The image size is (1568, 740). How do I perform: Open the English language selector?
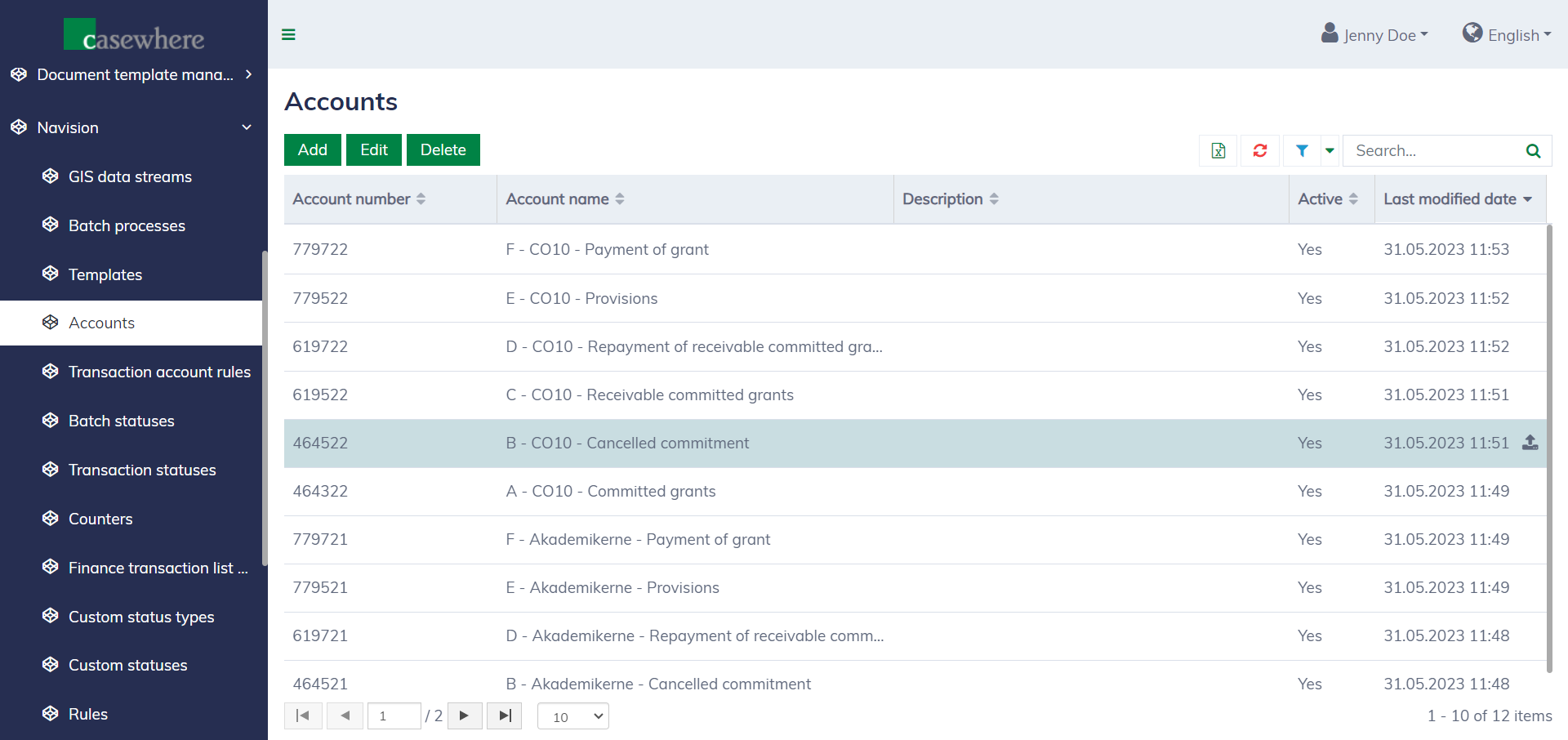pos(1507,34)
